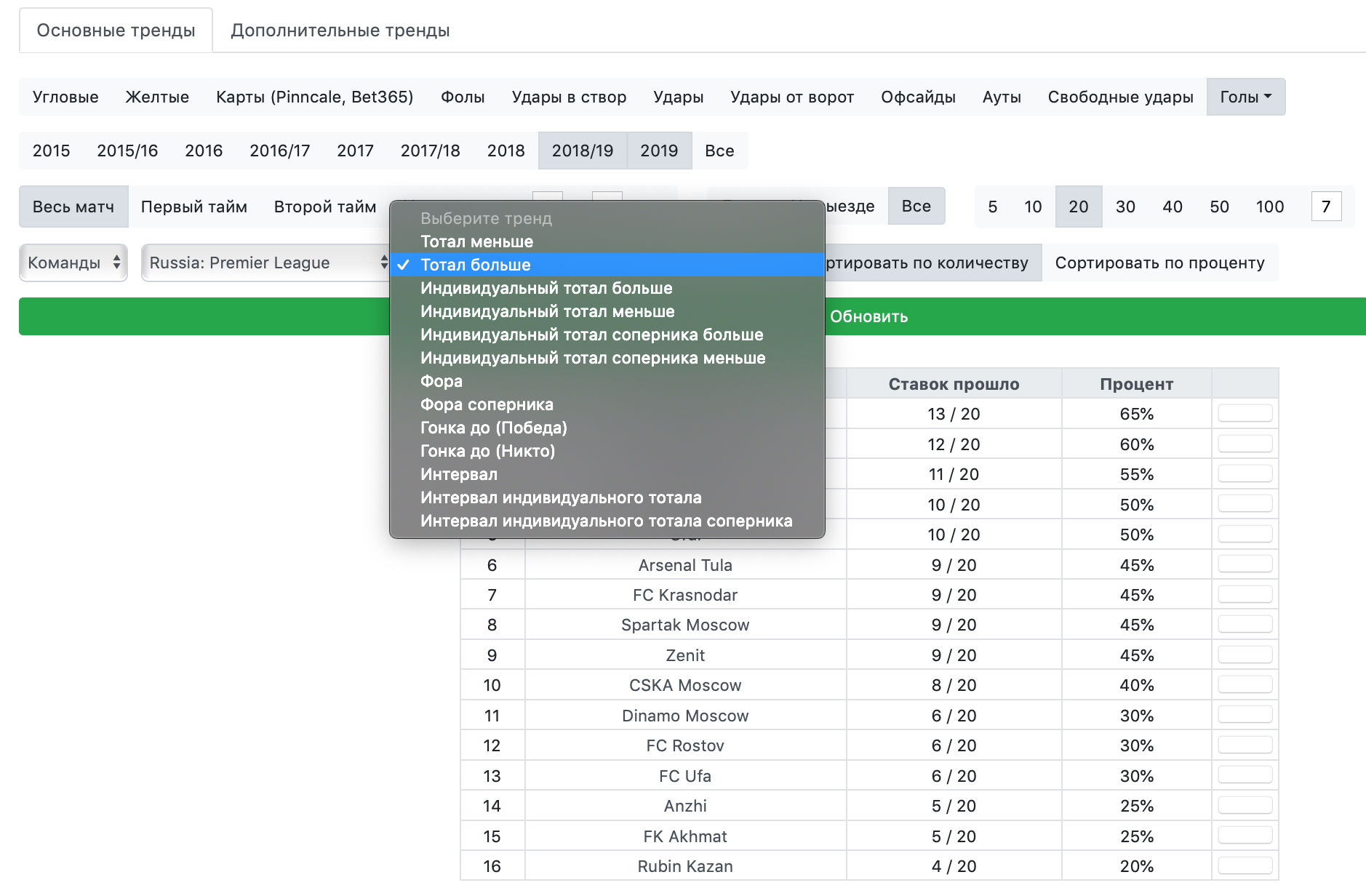Screen dimensions: 1366x896
Task: Select Все seasons
Action: coord(719,151)
